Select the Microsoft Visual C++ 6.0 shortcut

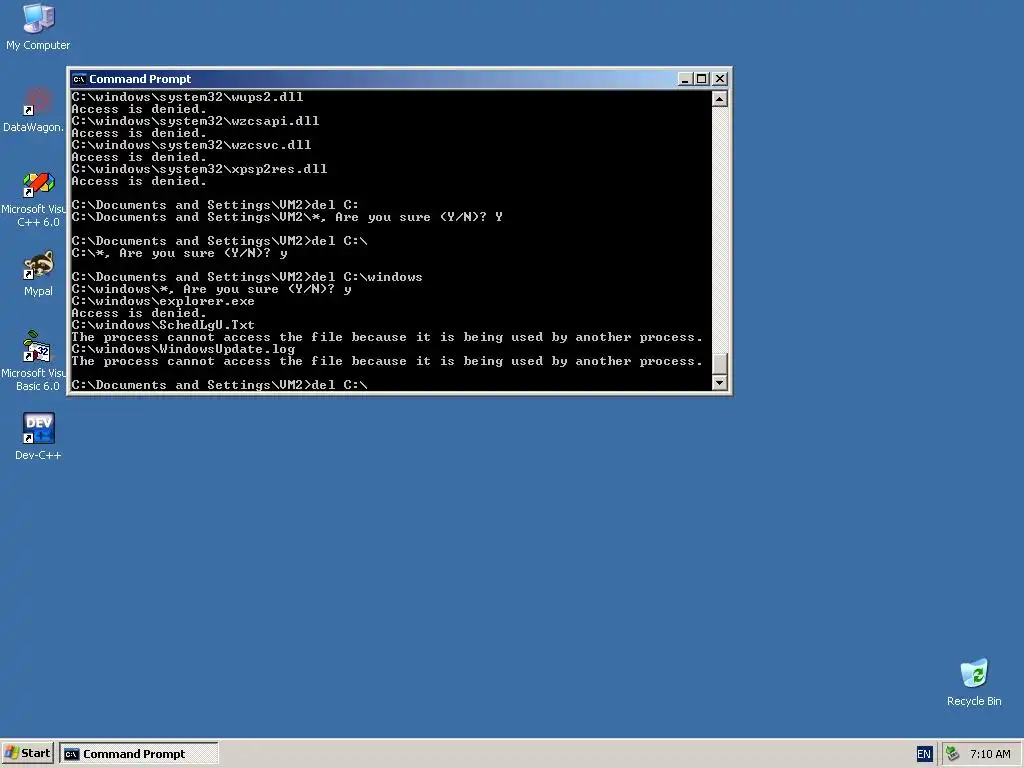point(36,199)
